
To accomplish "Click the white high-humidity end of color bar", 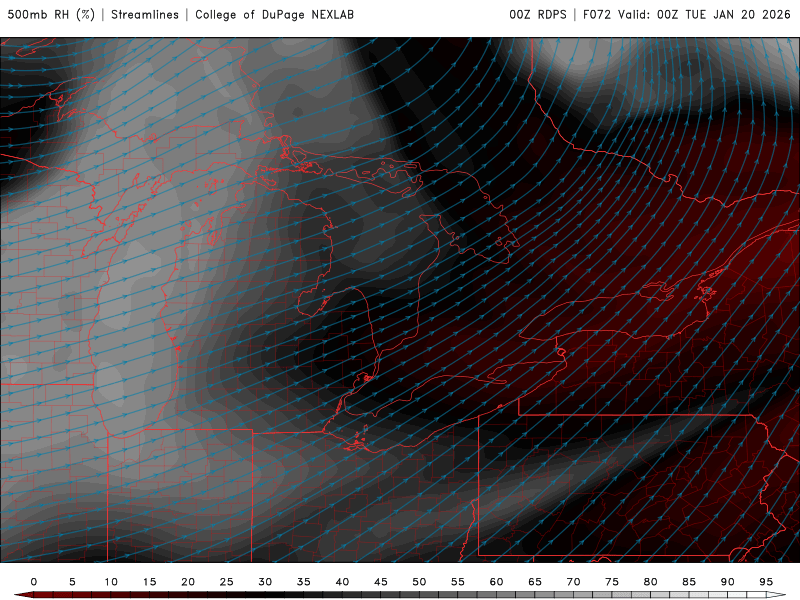I will coord(776,595).
